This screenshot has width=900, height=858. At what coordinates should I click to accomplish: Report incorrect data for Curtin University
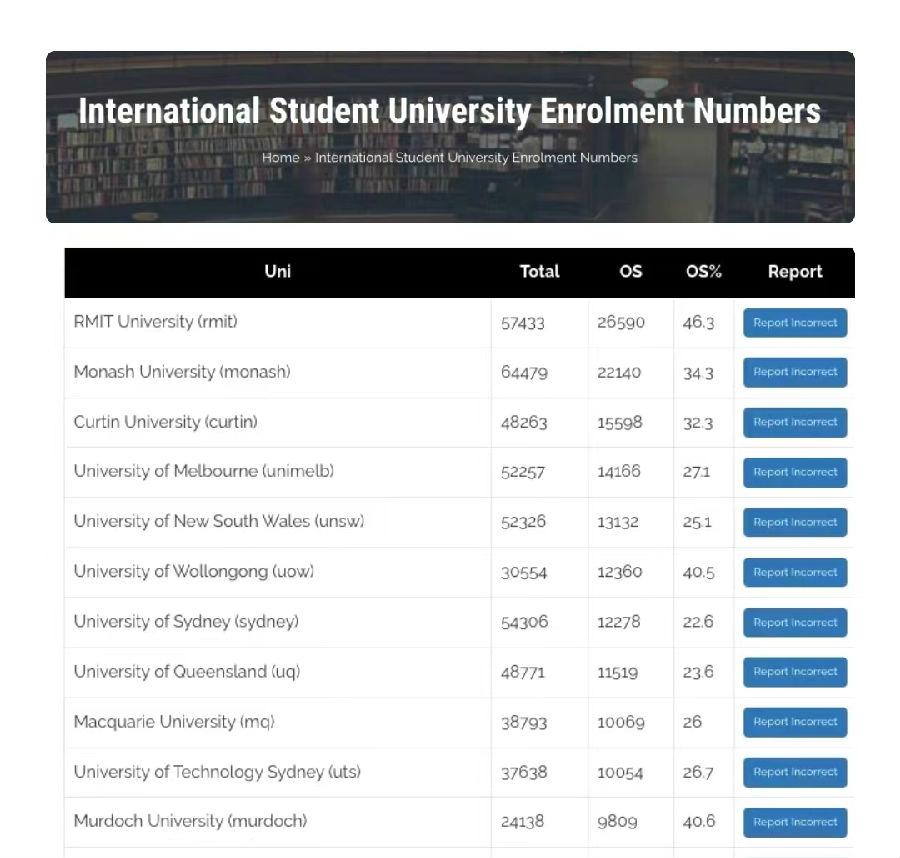tap(795, 422)
